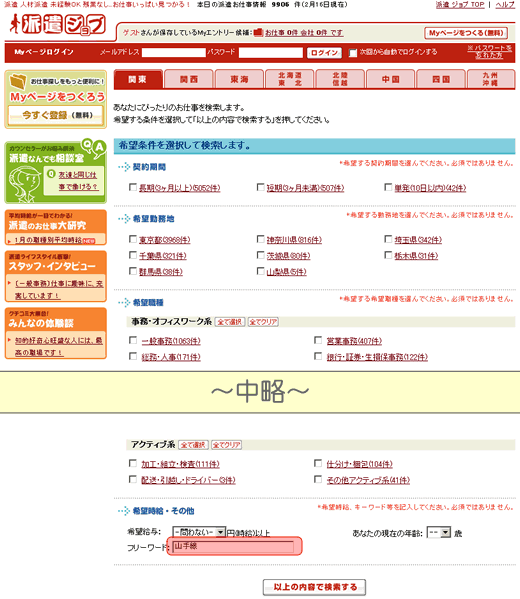Click the パスワード login field
This screenshot has height=599, width=520.
[x=271, y=52]
